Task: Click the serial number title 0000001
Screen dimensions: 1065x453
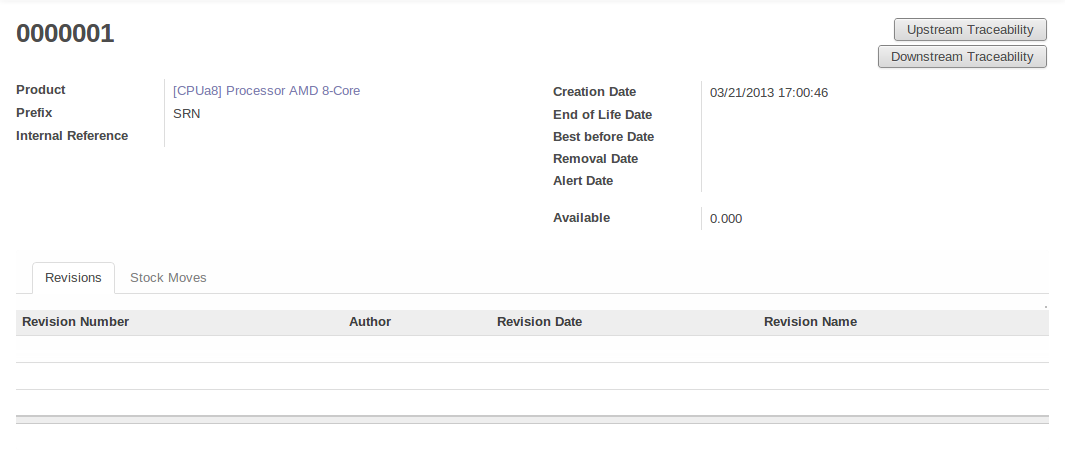Action: (66, 34)
